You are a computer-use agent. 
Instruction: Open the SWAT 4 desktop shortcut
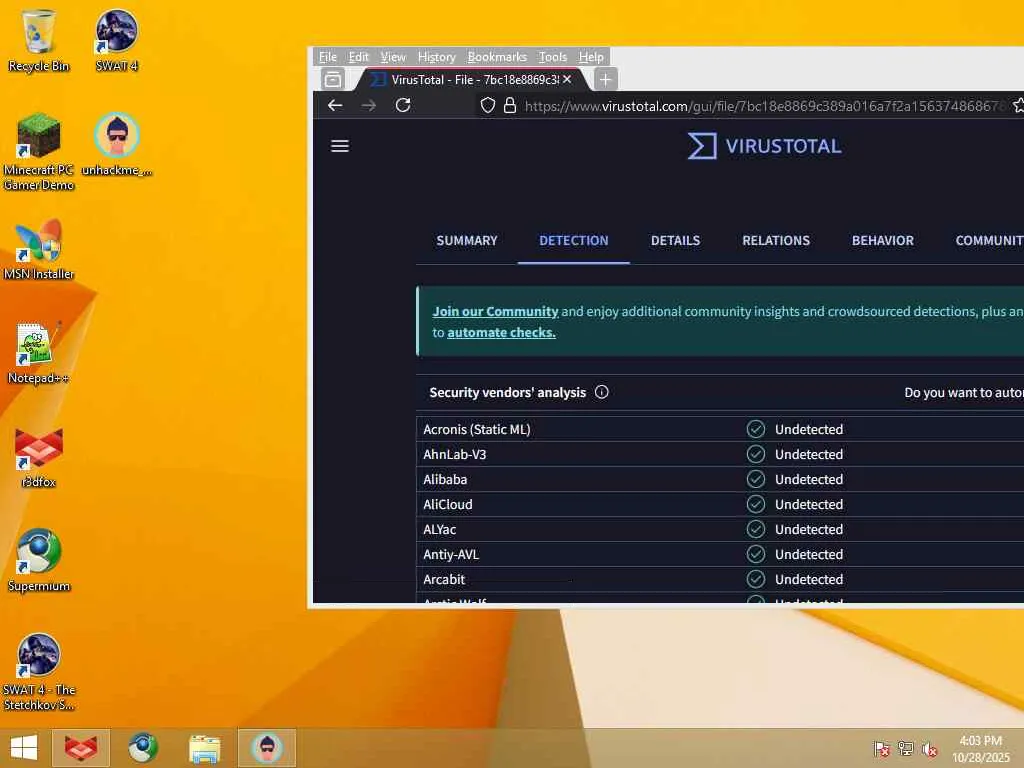(x=116, y=40)
